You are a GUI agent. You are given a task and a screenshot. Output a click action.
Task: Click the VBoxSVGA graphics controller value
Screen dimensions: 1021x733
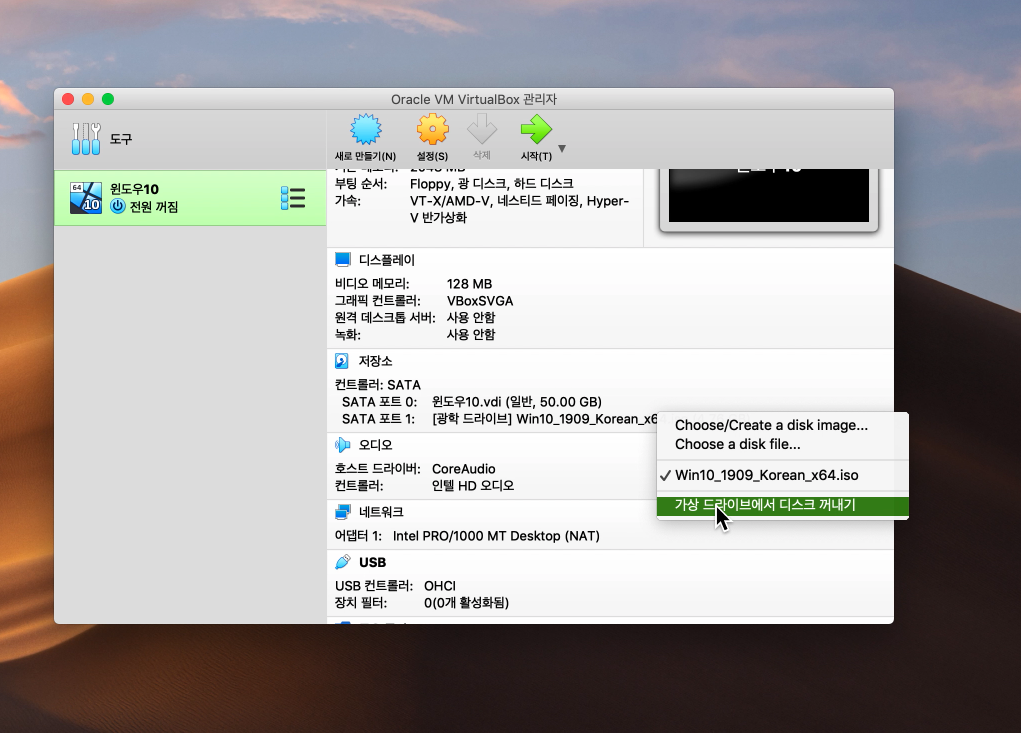[x=480, y=301]
